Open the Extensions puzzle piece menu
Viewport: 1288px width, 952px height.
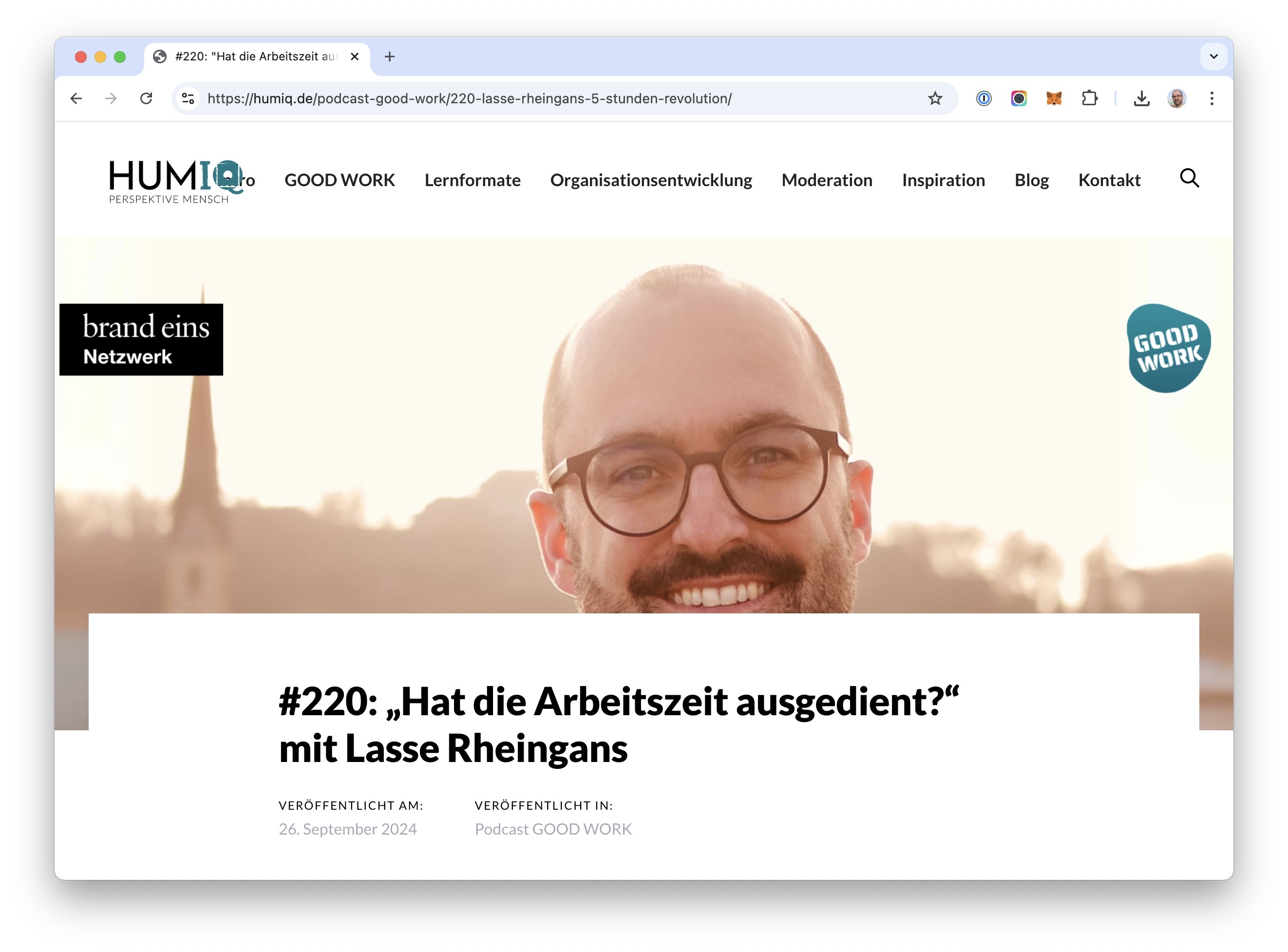(x=1089, y=98)
